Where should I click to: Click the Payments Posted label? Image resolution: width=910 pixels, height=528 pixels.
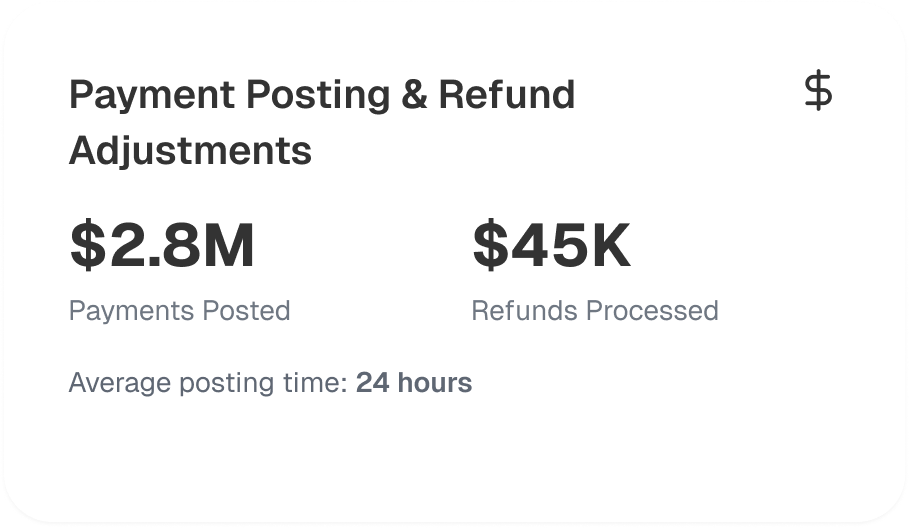point(179,310)
